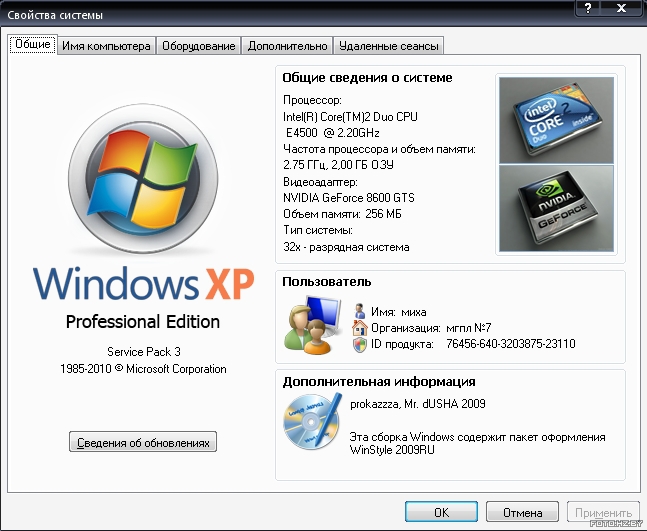Select the Общие tab
This screenshot has height=531, width=647.
33,44
